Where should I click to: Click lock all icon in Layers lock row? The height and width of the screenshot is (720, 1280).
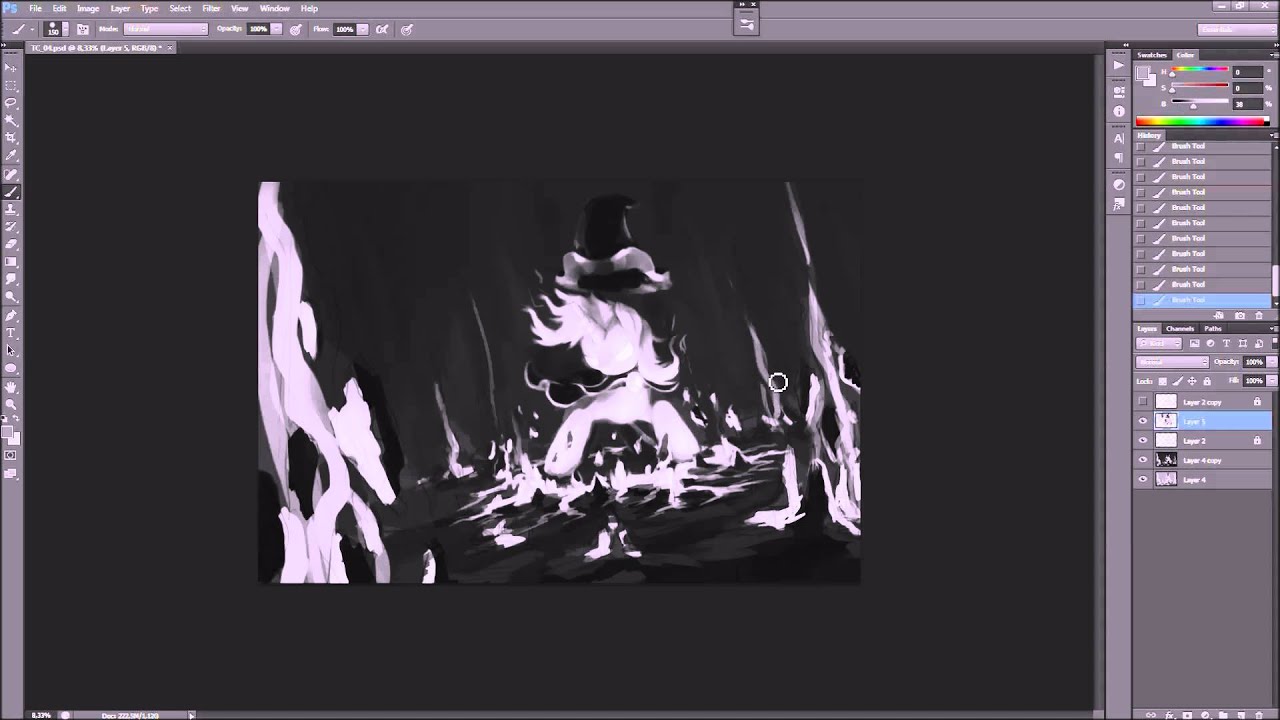pos(1207,381)
